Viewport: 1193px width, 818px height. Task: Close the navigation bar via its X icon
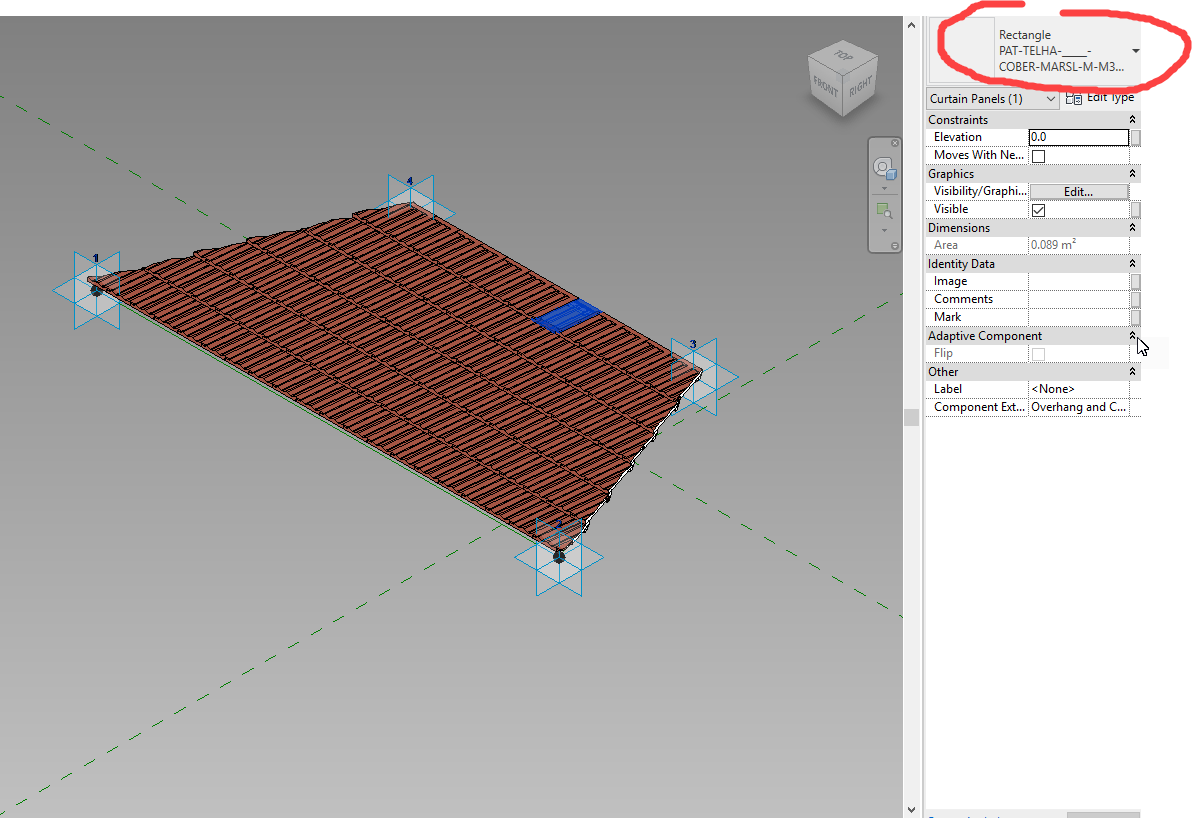[894, 143]
